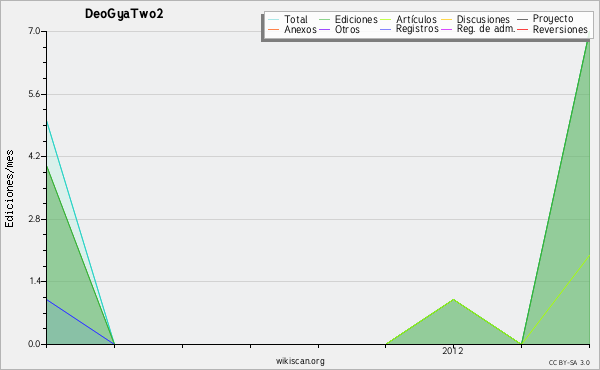Click the 2.8 y-axis value
Image resolution: width=600 pixels, height=370 pixels.
pos(34,219)
